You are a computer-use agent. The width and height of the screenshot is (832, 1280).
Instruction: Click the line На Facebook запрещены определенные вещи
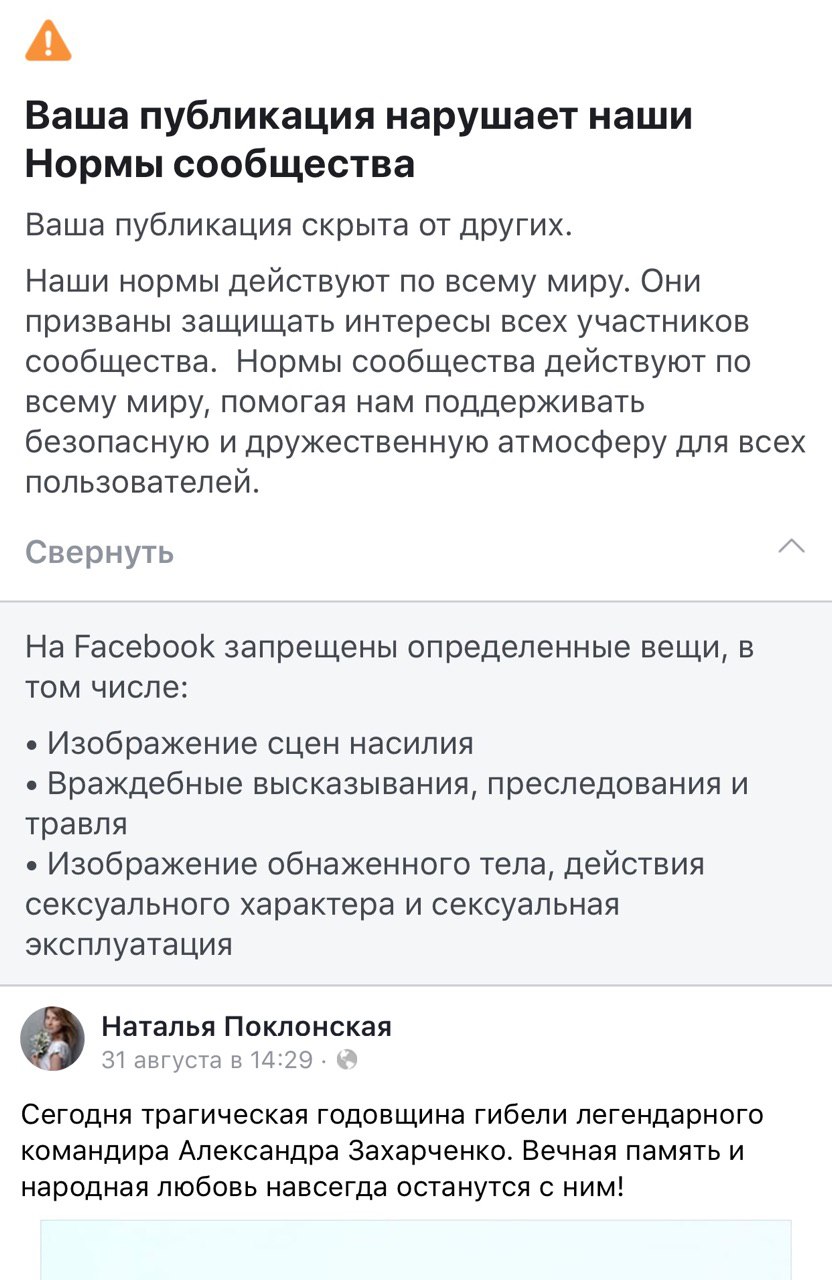click(x=389, y=648)
